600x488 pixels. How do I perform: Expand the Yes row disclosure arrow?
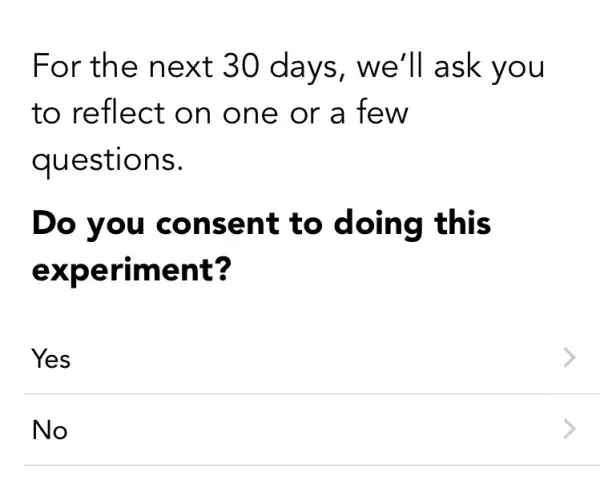(x=570, y=357)
